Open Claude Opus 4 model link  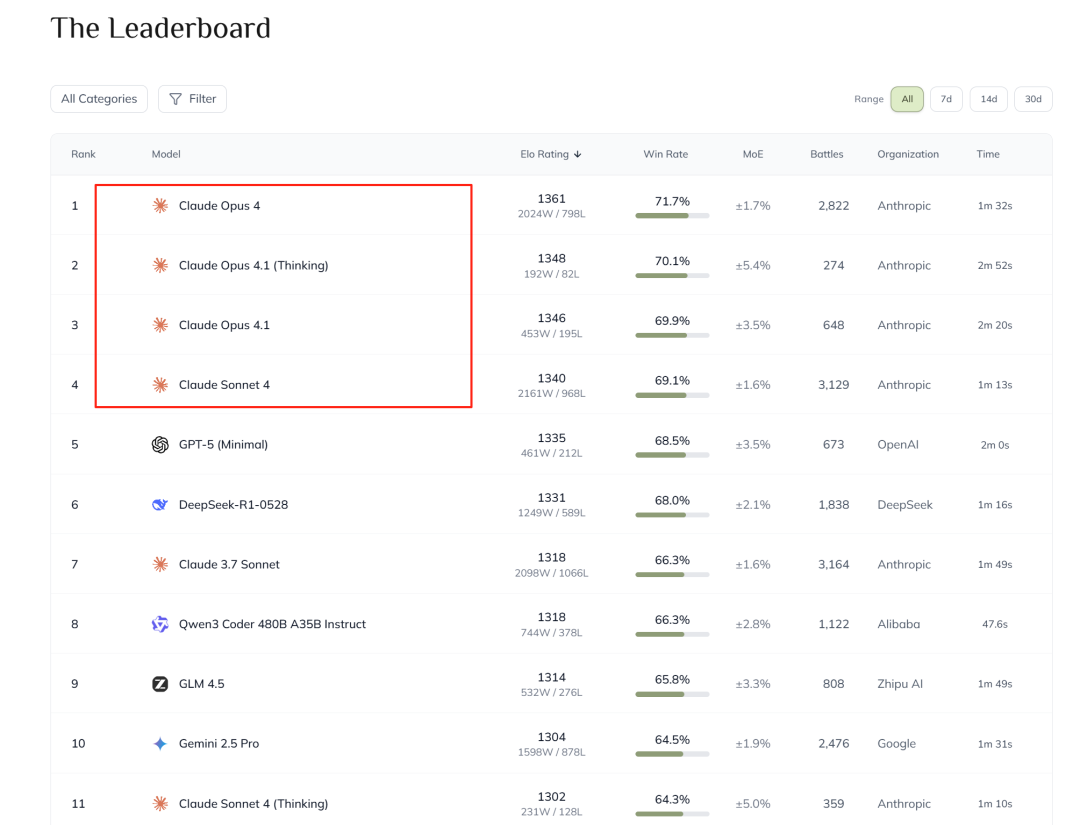coord(220,206)
